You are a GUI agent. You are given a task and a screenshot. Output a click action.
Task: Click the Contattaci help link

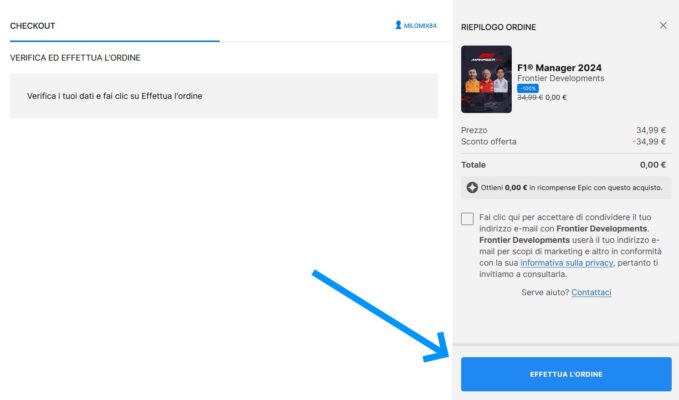(591, 292)
